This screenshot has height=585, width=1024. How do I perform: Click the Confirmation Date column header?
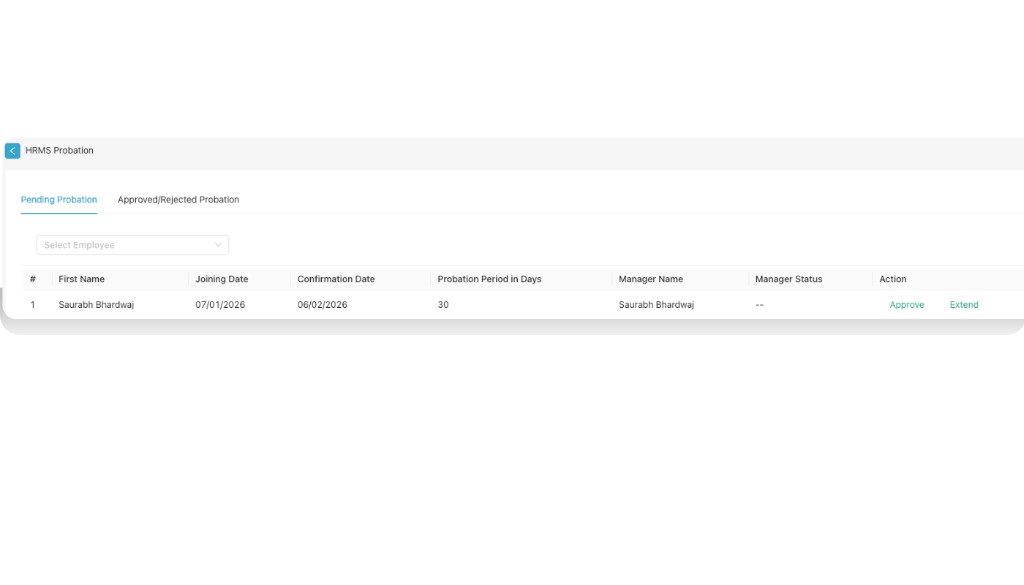coord(336,278)
